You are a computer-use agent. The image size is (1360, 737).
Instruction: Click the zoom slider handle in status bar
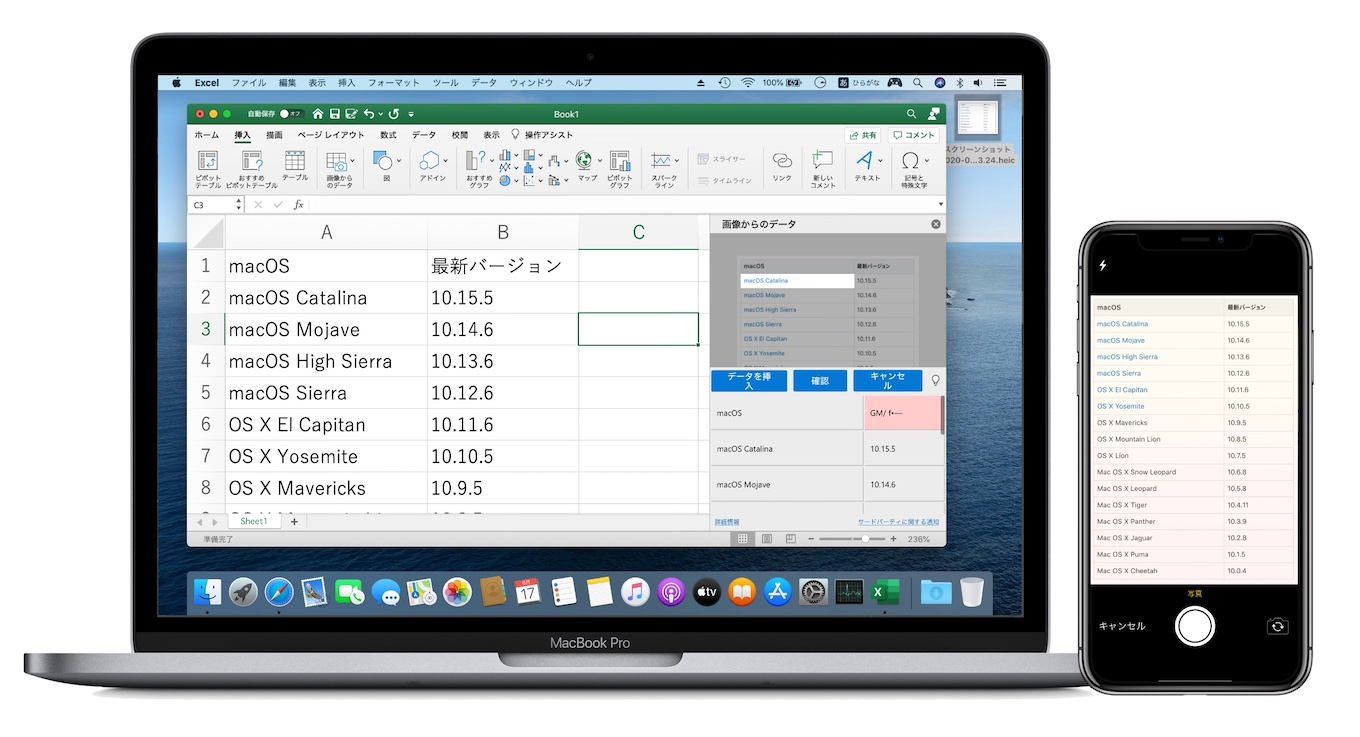[x=864, y=539]
